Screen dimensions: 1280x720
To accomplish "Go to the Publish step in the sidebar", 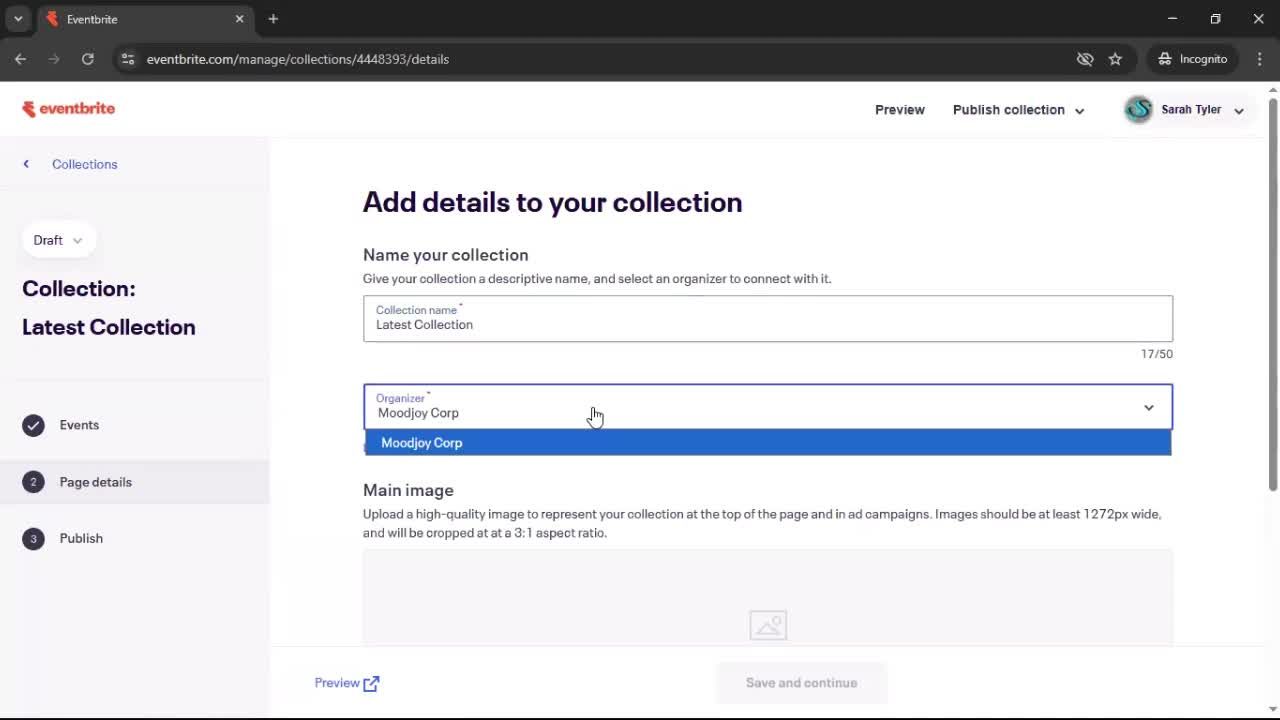I will (x=81, y=538).
